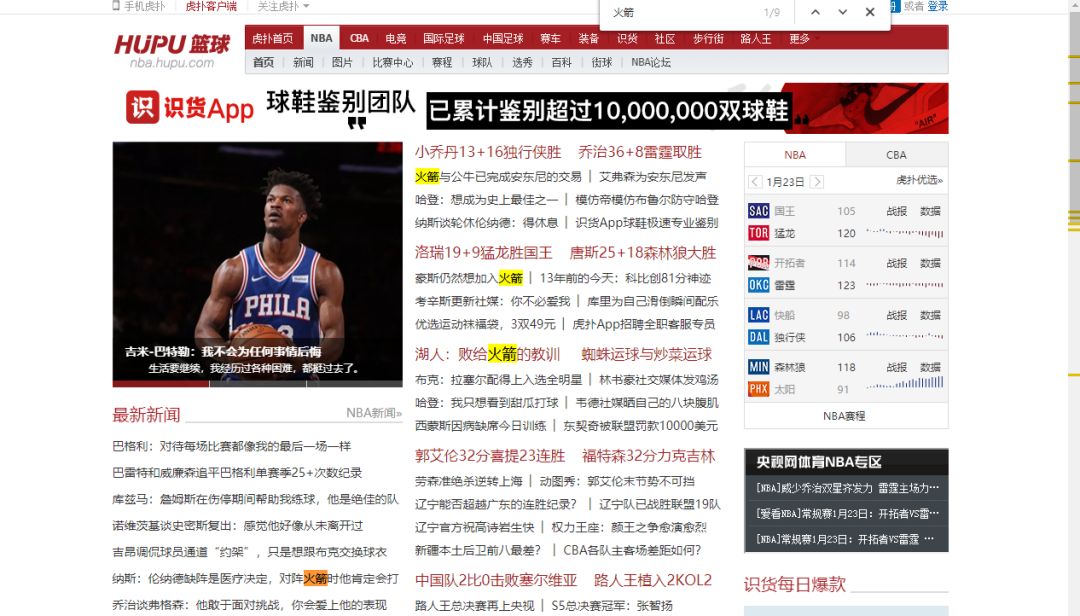Open NBA论坛 in sub-navigation
The width and height of the screenshot is (1080, 616).
coord(651,62)
